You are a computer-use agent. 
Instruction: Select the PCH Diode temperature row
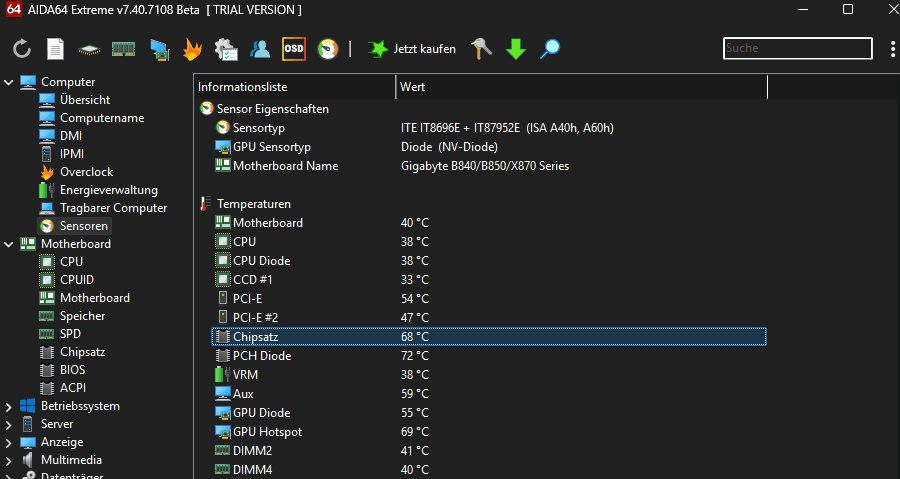pyautogui.click(x=489, y=356)
